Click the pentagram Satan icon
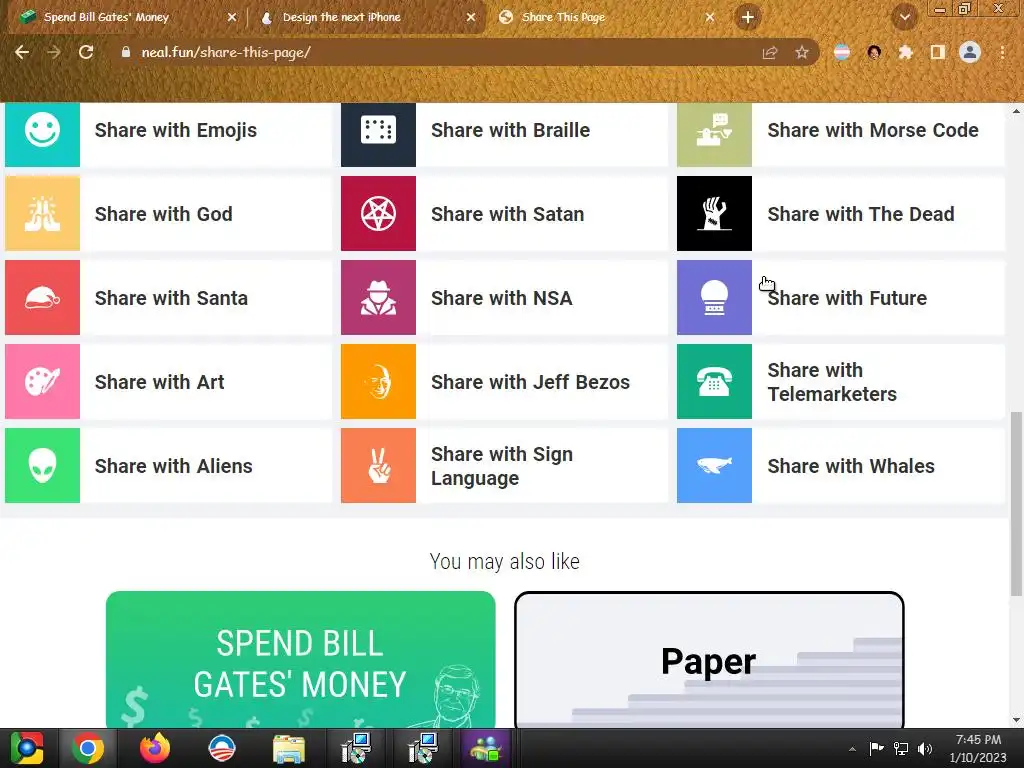Viewport: 1024px width, 768px height. pos(378,214)
